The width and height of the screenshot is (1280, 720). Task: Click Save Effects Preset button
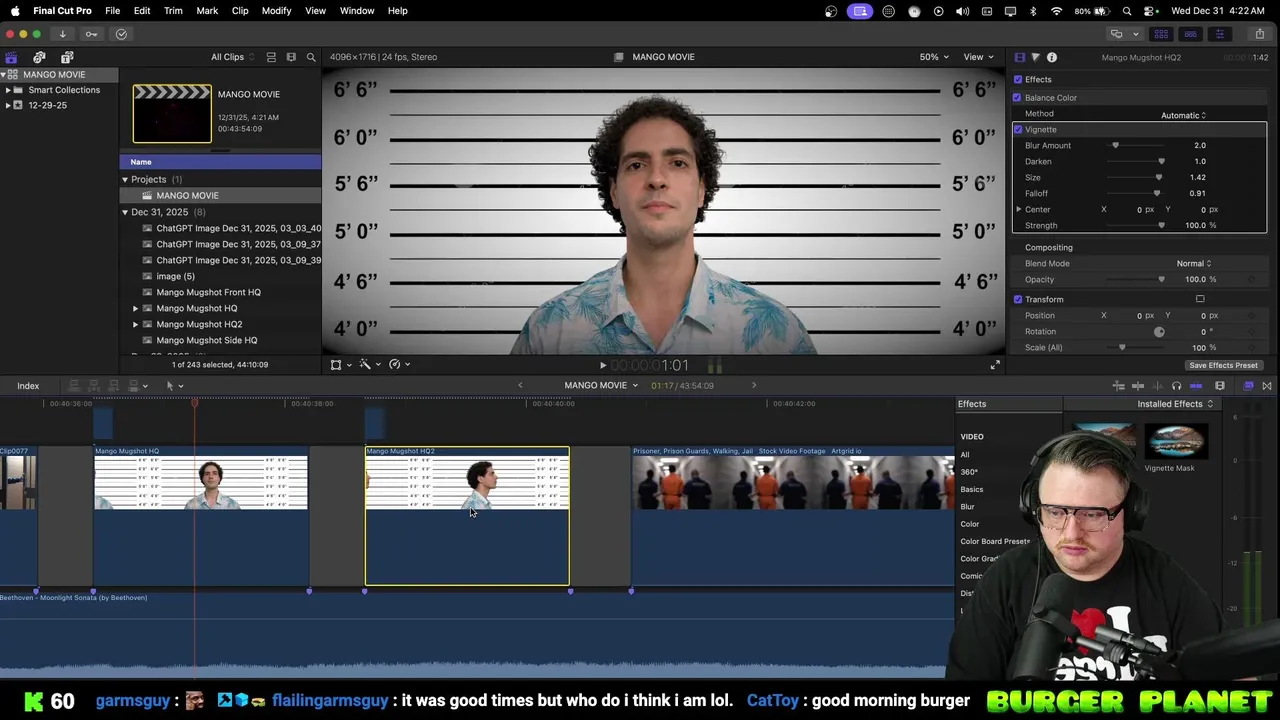coord(1223,365)
